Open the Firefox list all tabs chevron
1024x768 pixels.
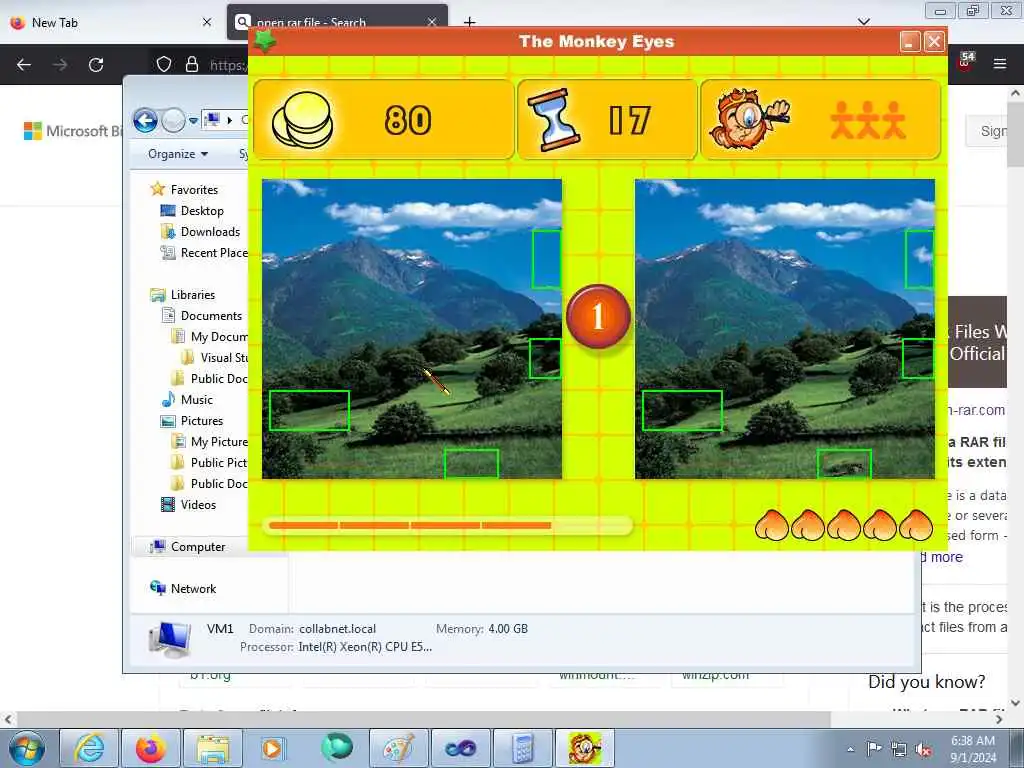coord(864,22)
